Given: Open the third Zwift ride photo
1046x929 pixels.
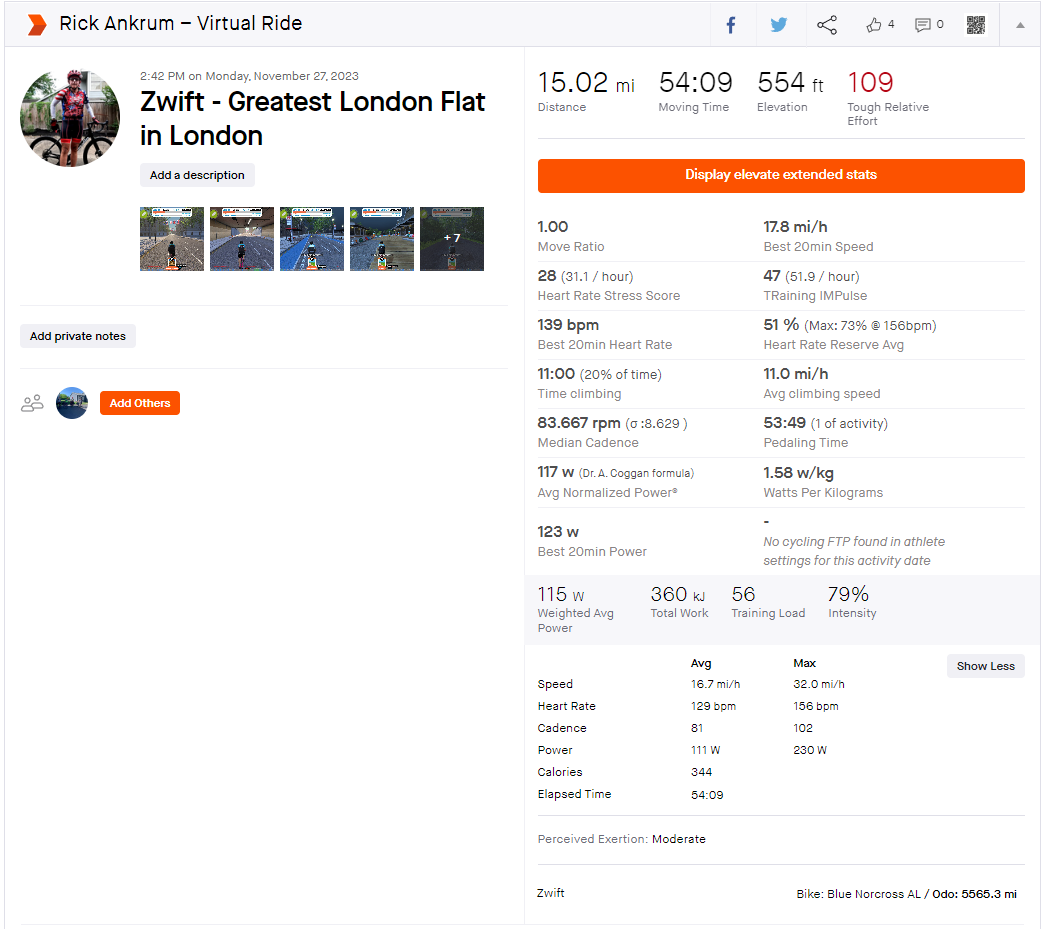Looking at the screenshot, I should (x=312, y=239).
